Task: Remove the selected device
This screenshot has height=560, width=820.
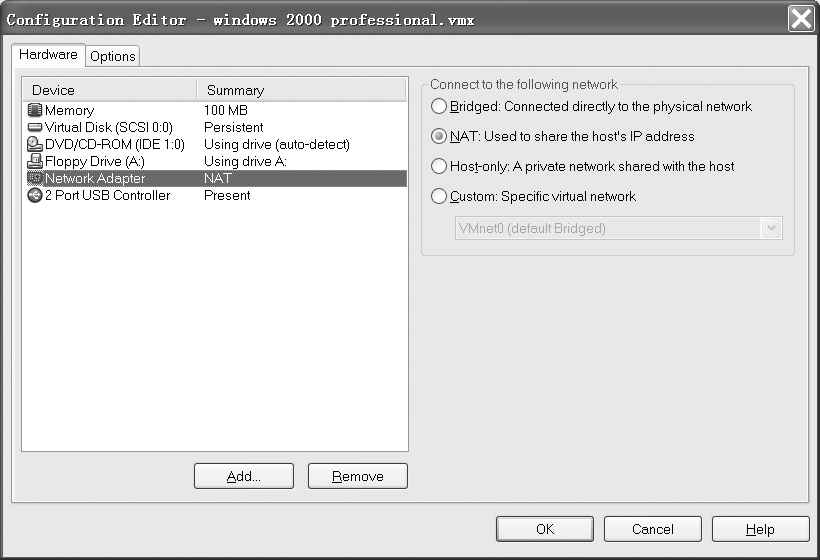Action: [x=358, y=476]
